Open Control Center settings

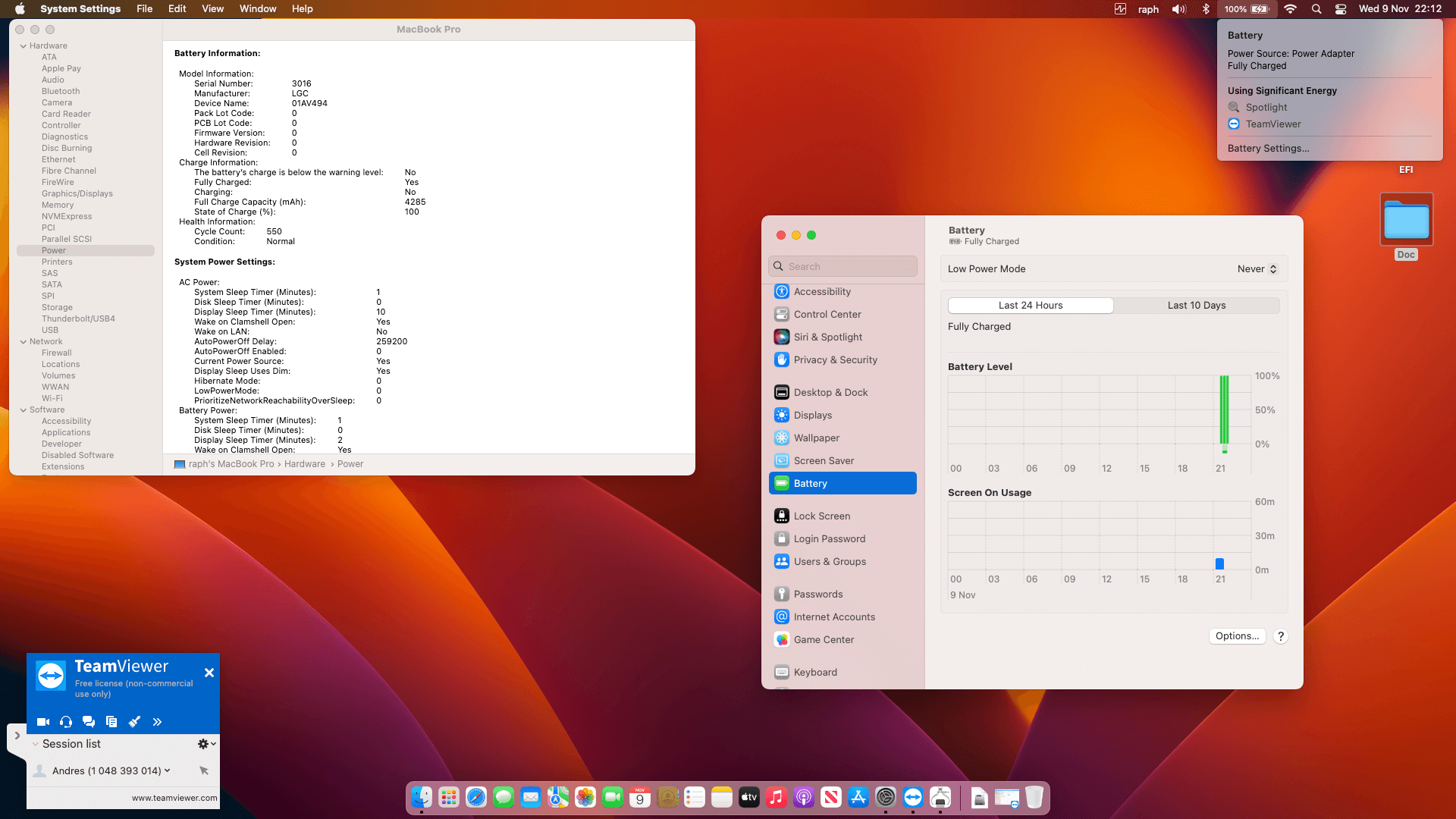[843, 315]
